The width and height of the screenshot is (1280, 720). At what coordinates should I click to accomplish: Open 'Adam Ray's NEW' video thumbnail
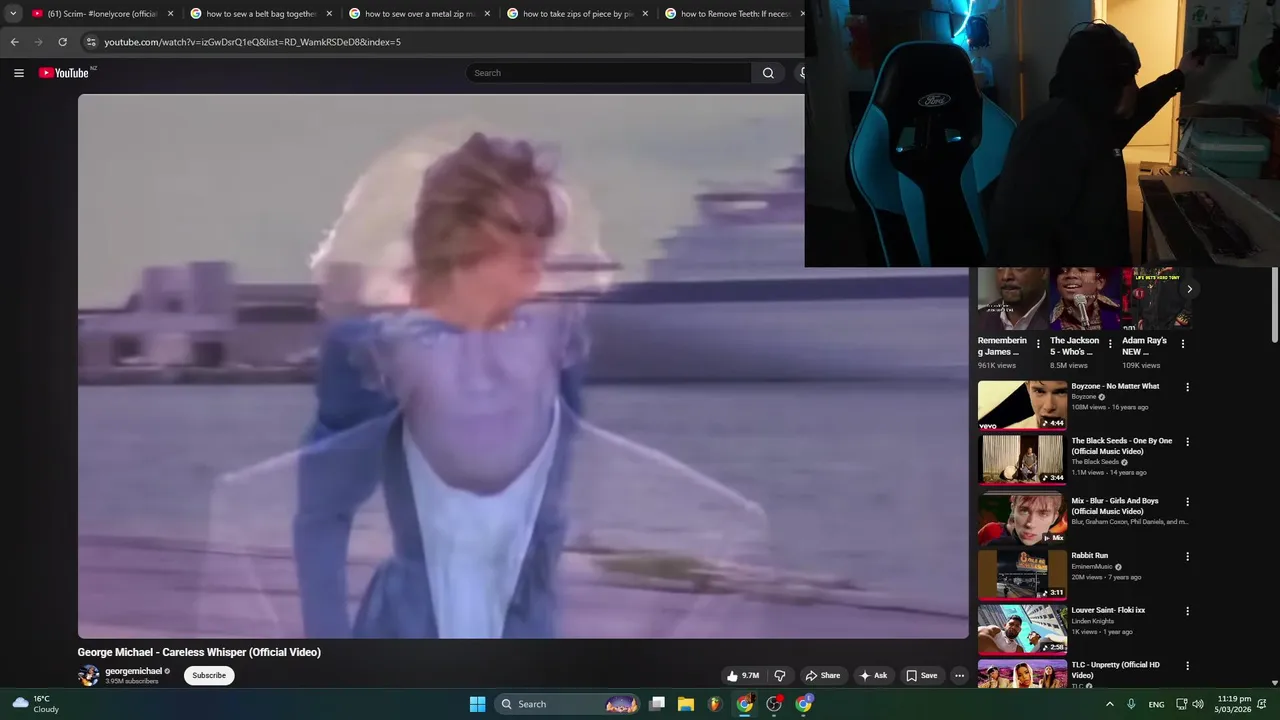click(x=1156, y=298)
